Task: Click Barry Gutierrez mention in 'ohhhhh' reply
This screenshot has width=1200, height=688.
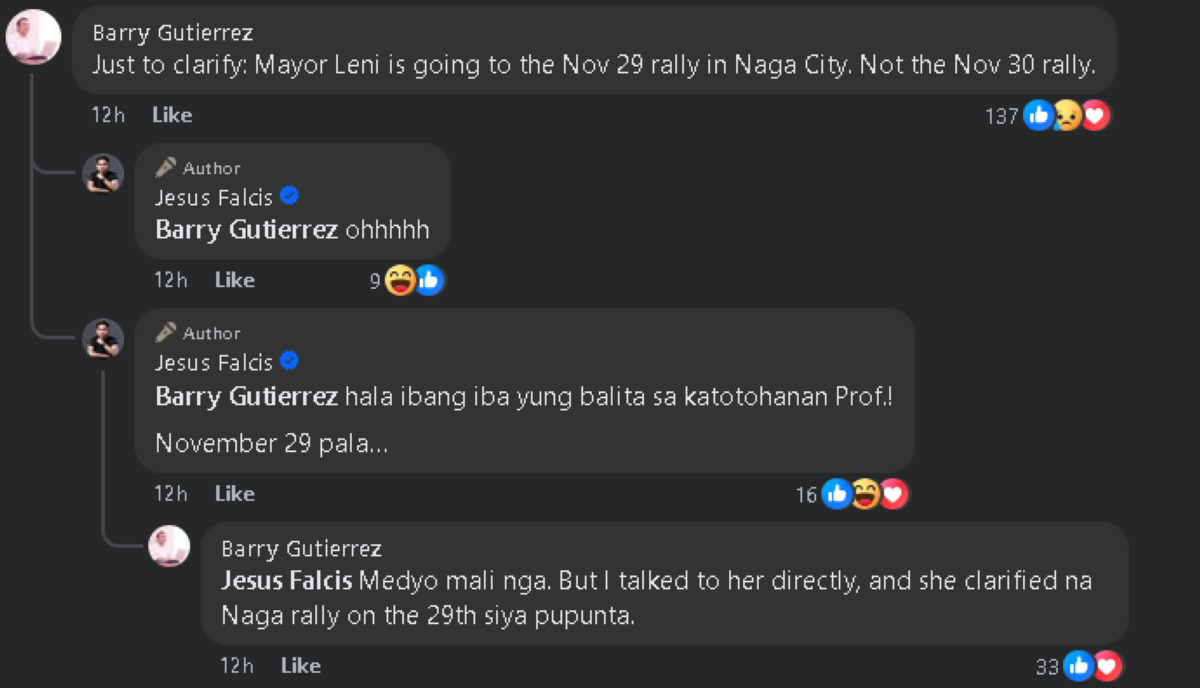Action: 246,230
